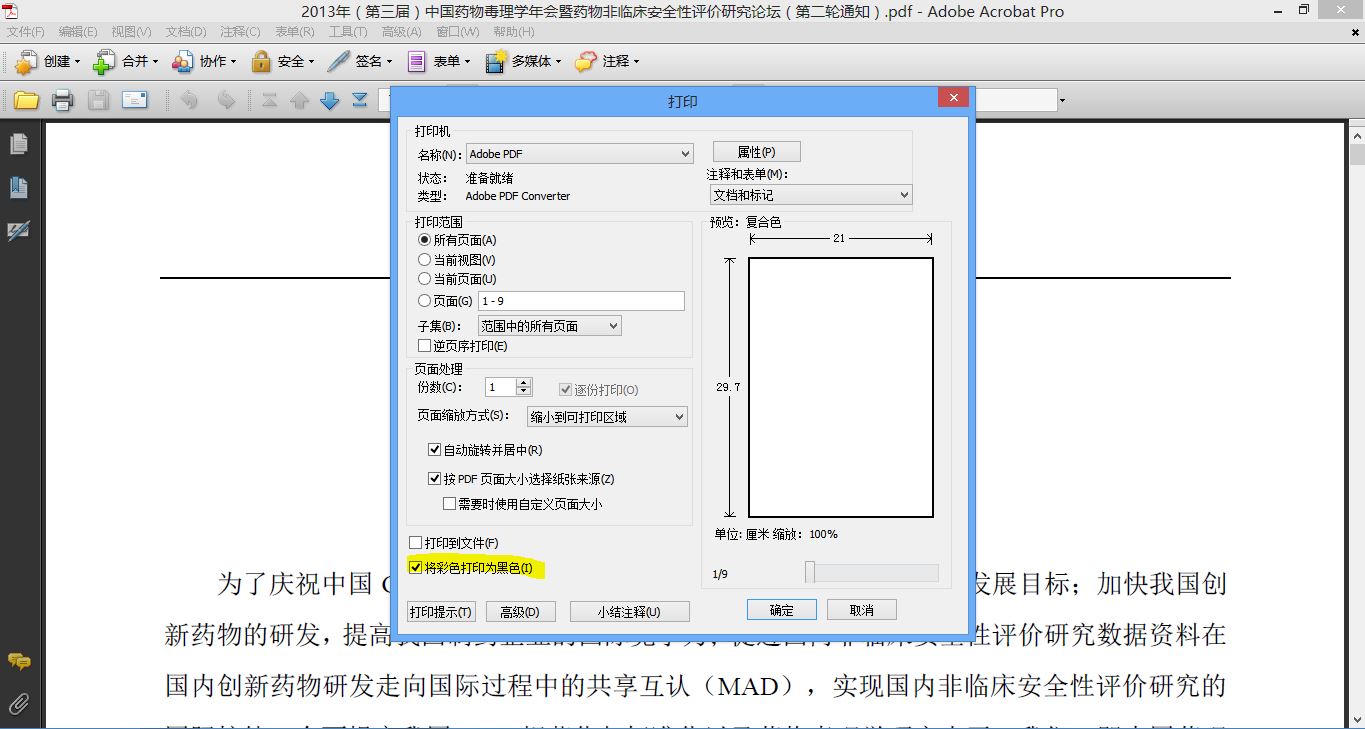Click the save floppy disk icon
This screenshot has width=1365, height=729.
click(98, 100)
